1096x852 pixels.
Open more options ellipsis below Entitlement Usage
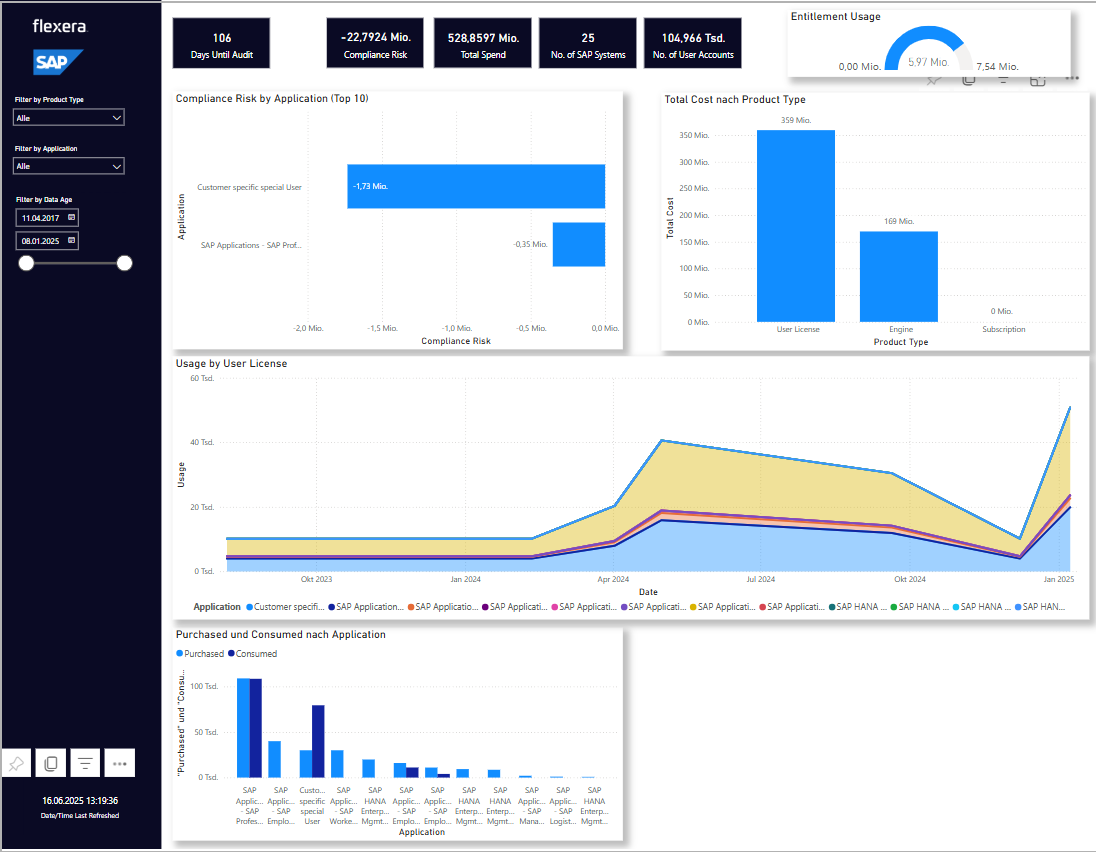(x=1072, y=78)
